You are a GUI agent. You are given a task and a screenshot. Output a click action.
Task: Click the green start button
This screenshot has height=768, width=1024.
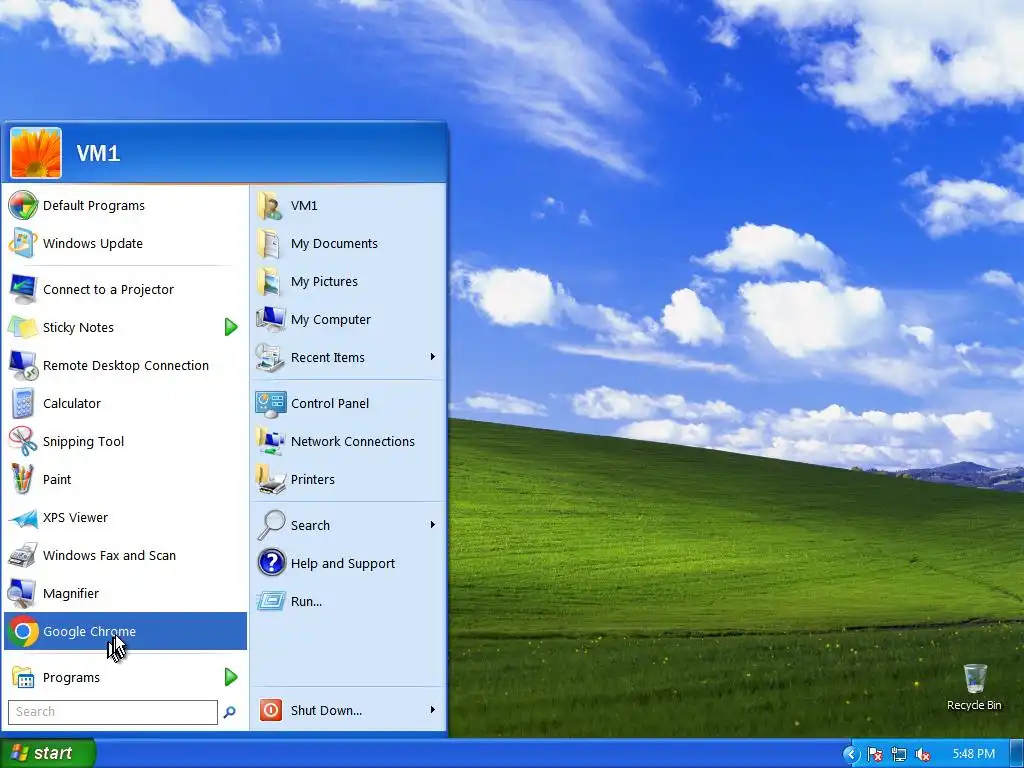tap(48, 753)
